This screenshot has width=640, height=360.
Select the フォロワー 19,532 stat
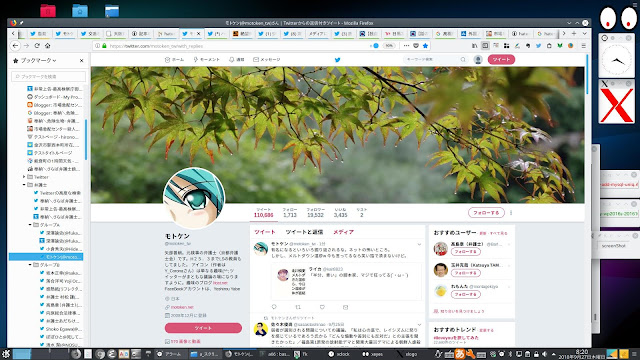pyautogui.click(x=315, y=212)
